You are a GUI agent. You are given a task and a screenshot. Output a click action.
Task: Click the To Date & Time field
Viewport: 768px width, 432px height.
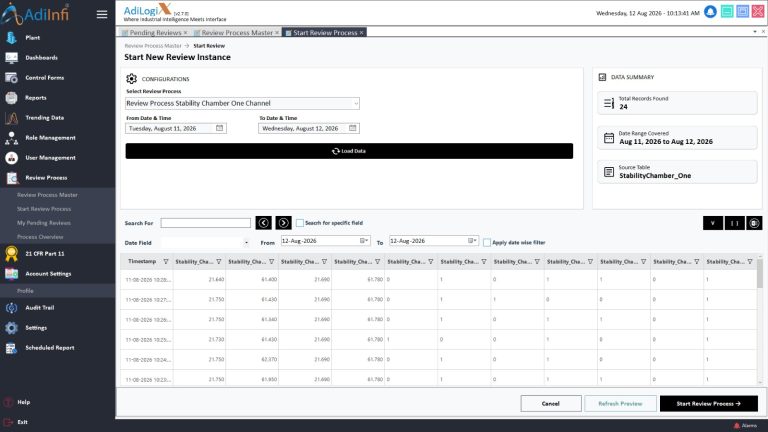tap(309, 128)
